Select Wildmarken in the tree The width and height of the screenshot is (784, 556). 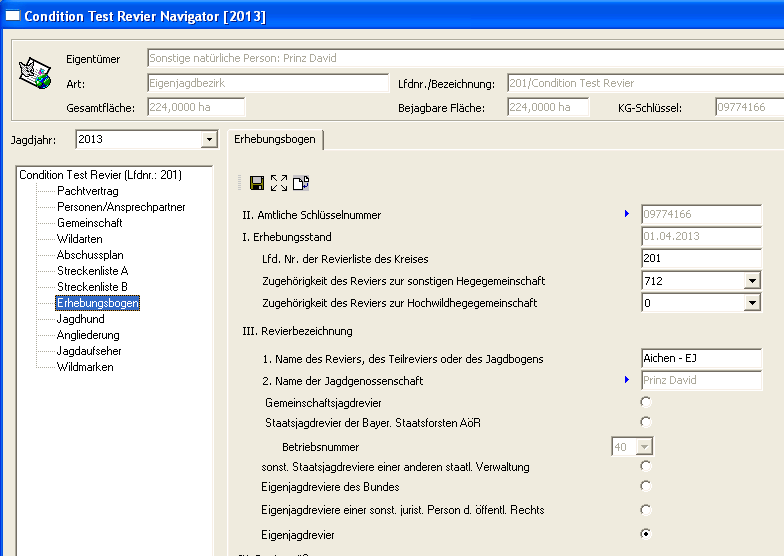[x=85, y=367]
